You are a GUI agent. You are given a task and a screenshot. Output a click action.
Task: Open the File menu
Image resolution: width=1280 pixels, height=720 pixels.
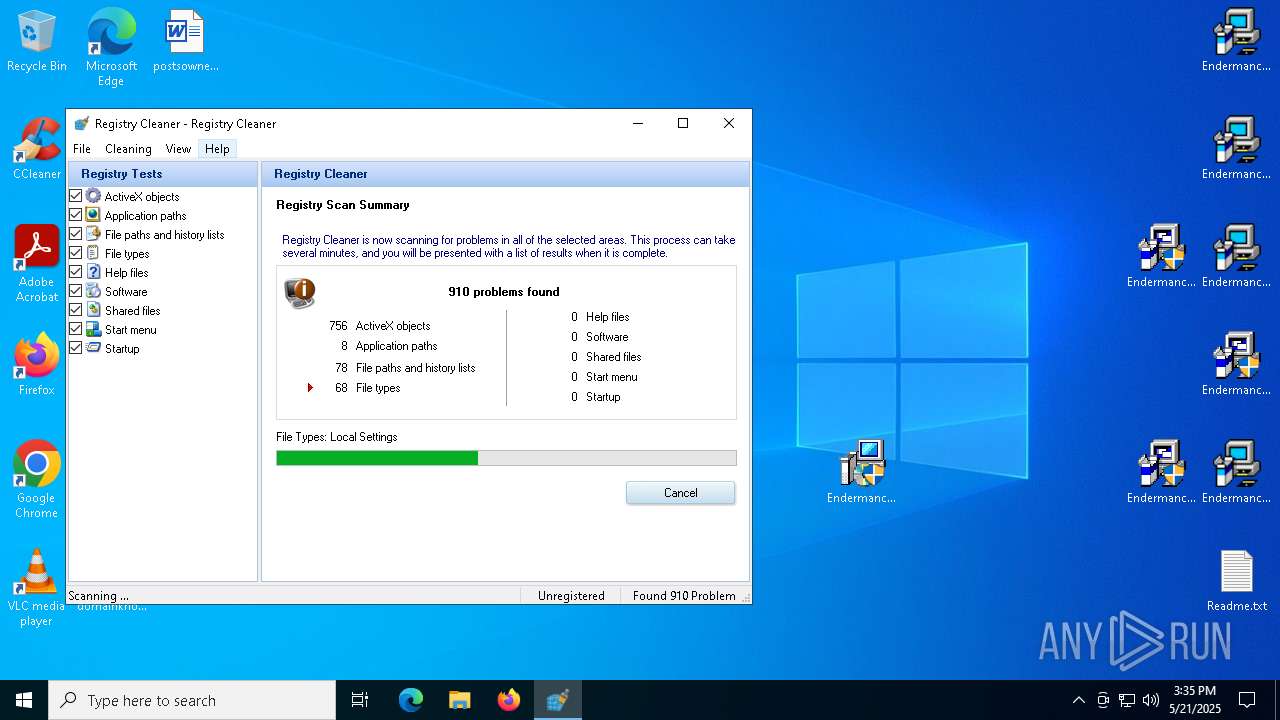(82, 149)
